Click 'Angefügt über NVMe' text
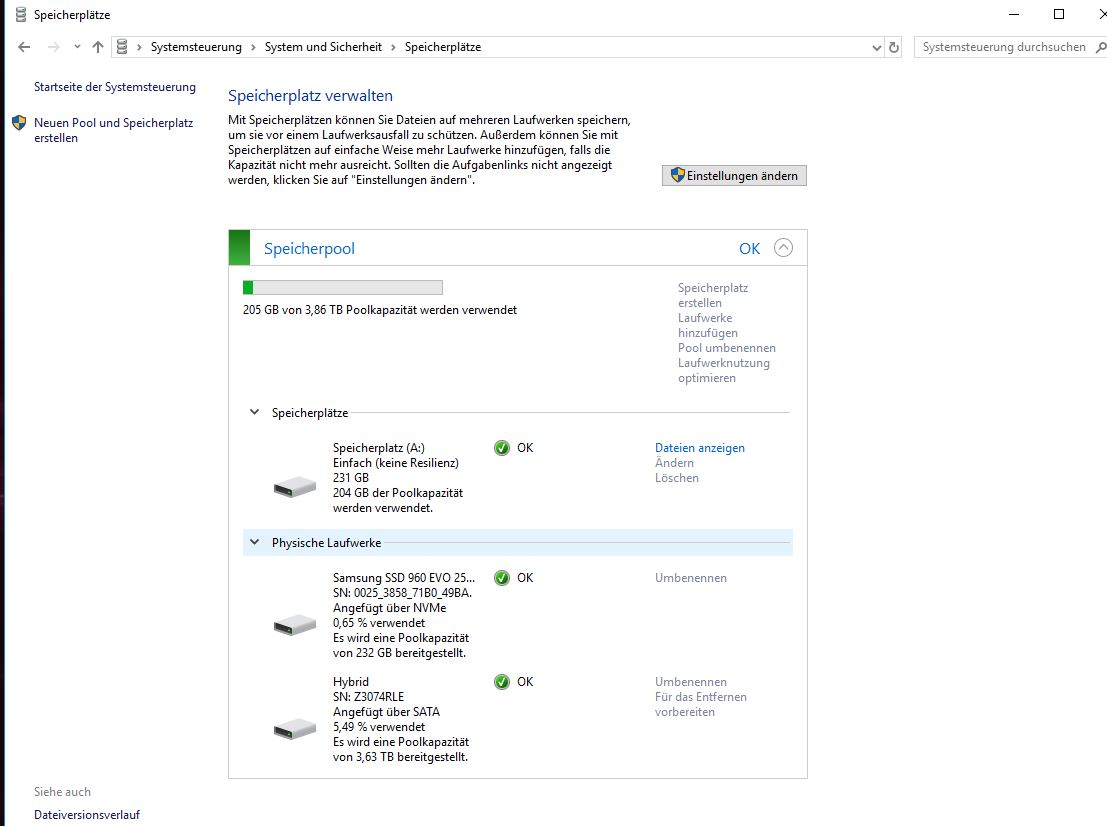This screenshot has height=826, width=1107. pyautogui.click(x=390, y=608)
